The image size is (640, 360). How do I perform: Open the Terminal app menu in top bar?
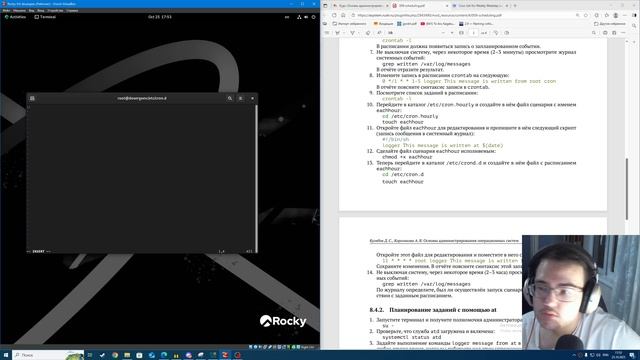(45, 17)
